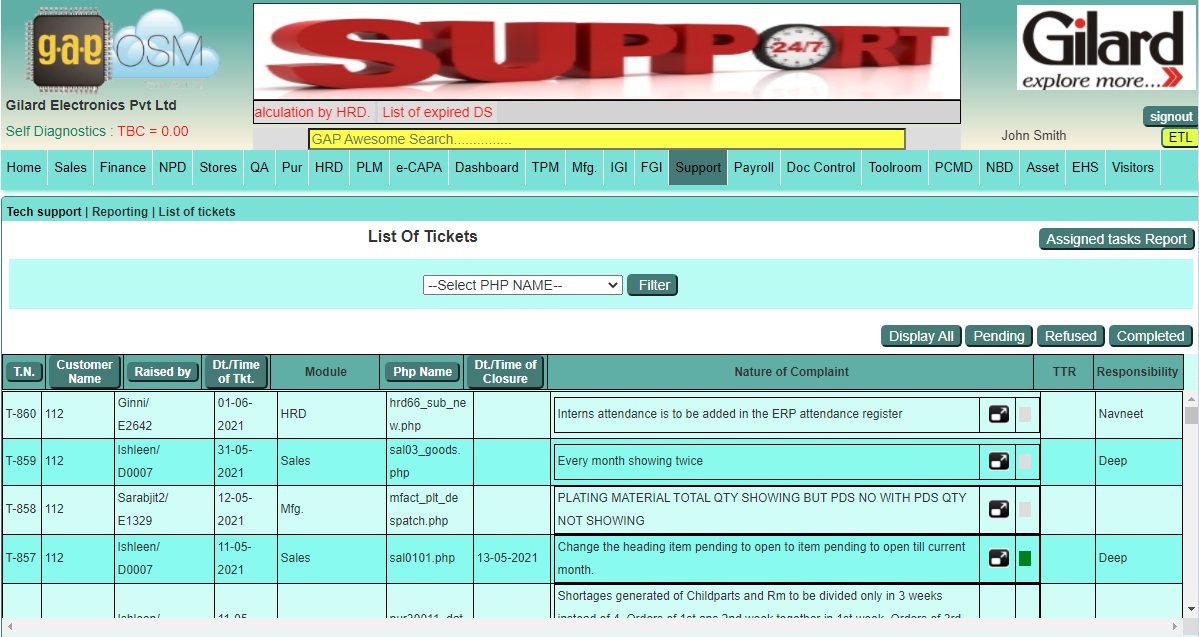Switch to the Payroll tab
Viewport: 1199px width, 637px height.
[753, 167]
